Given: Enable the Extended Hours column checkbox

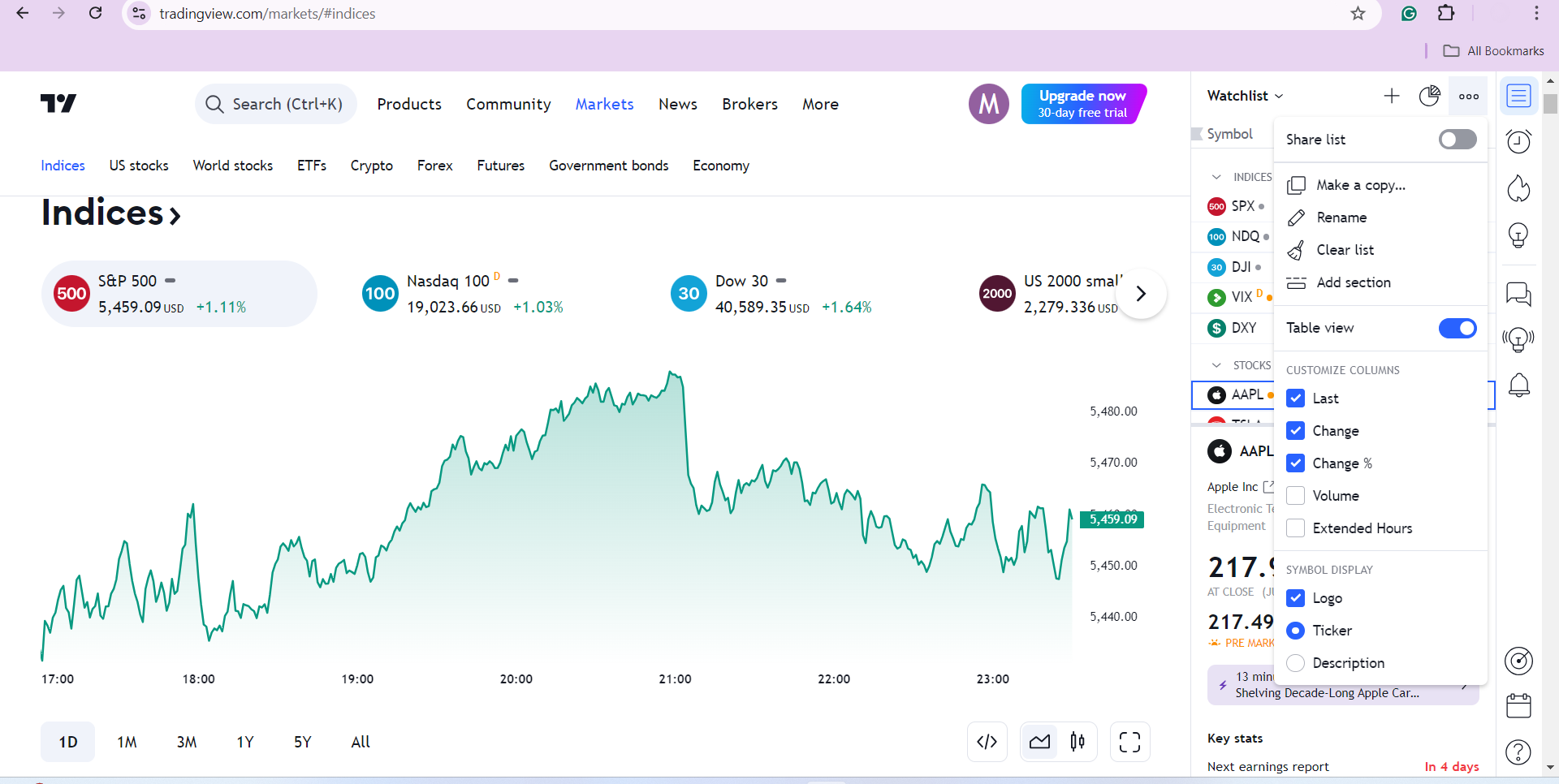Looking at the screenshot, I should pos(1296,528).
